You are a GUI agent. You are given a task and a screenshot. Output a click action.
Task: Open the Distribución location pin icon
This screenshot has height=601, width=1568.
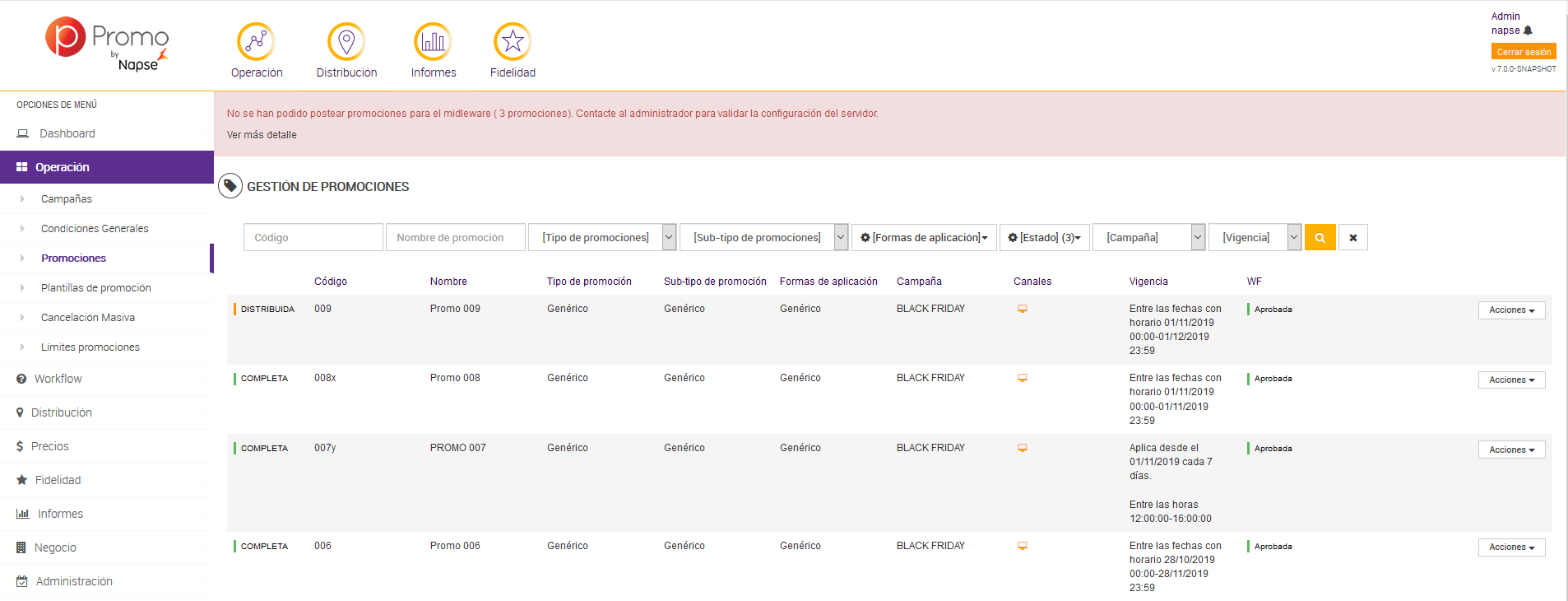pos(346,41)
